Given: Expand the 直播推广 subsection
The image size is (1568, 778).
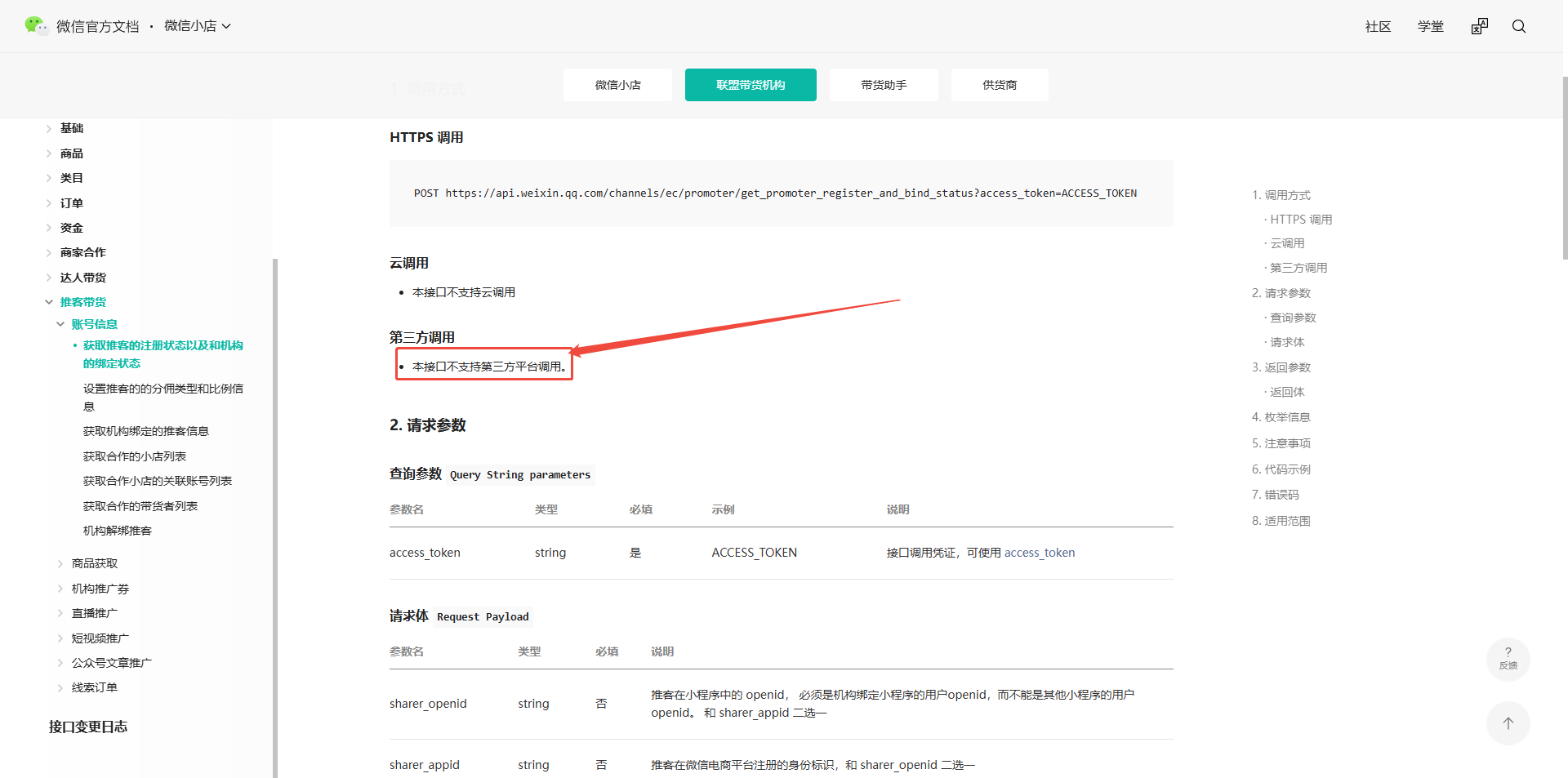Looking at the screenshot, I should [x=60, y=613].
